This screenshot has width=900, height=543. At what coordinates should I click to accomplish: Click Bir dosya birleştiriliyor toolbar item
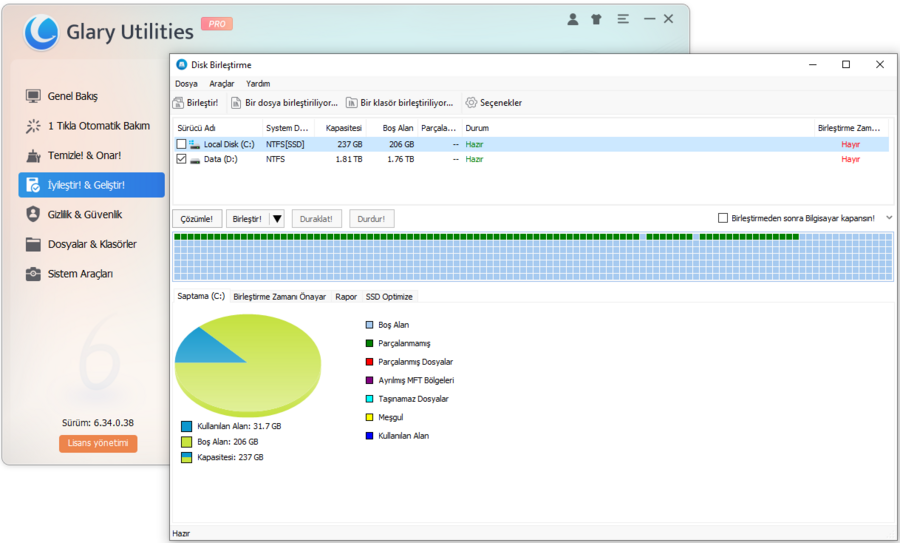(x=284, y=103)
